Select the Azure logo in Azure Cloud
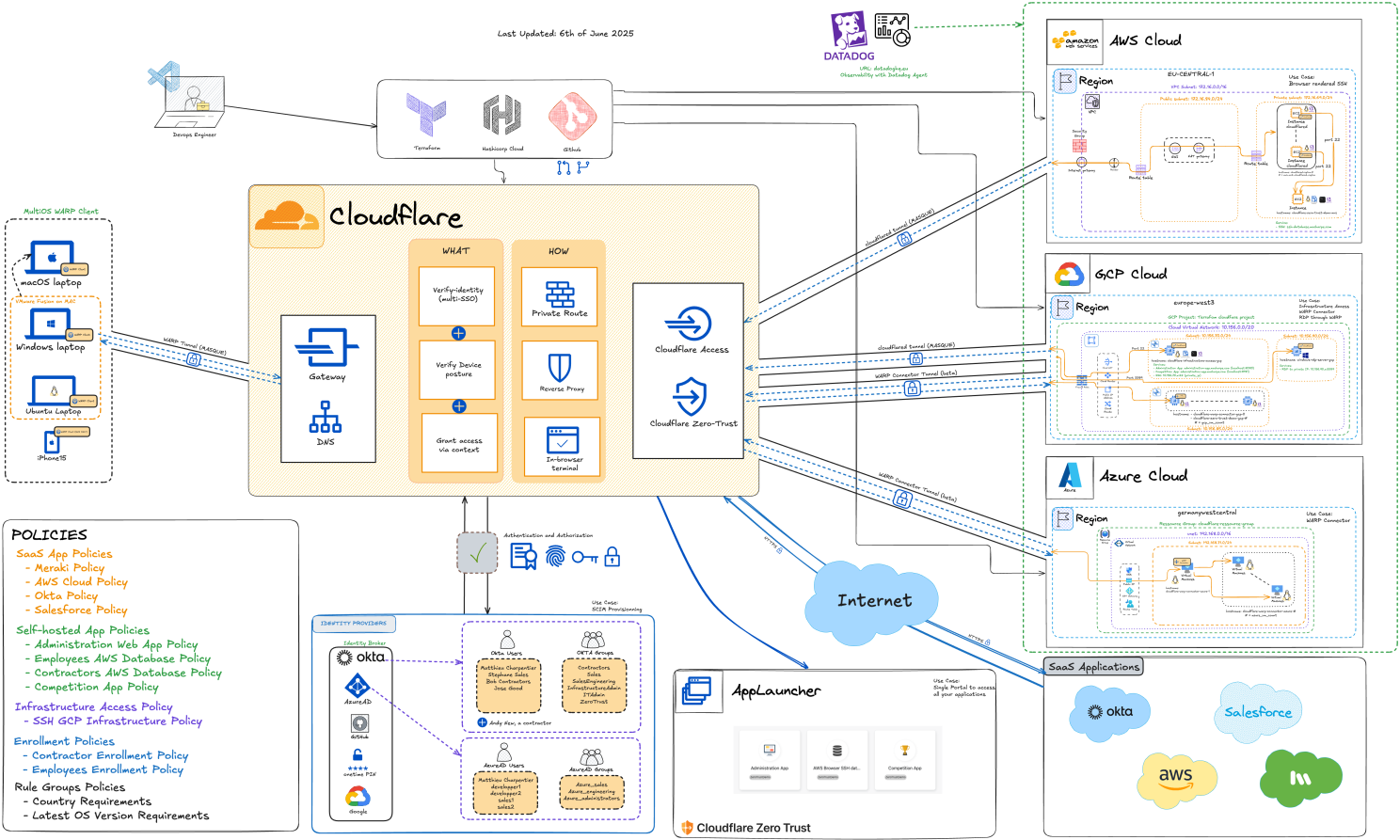This screenshot has width=1400, height=840. coord(1070,477)
